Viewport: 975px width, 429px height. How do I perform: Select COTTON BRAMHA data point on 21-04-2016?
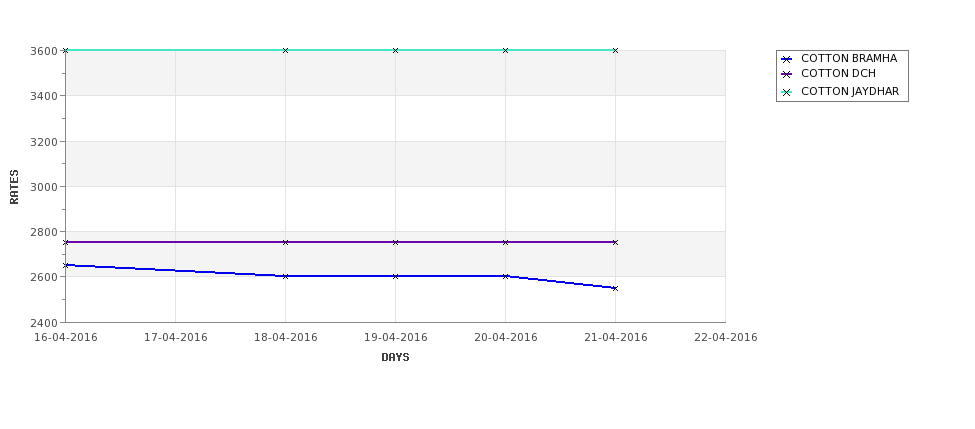click(615, 288)
